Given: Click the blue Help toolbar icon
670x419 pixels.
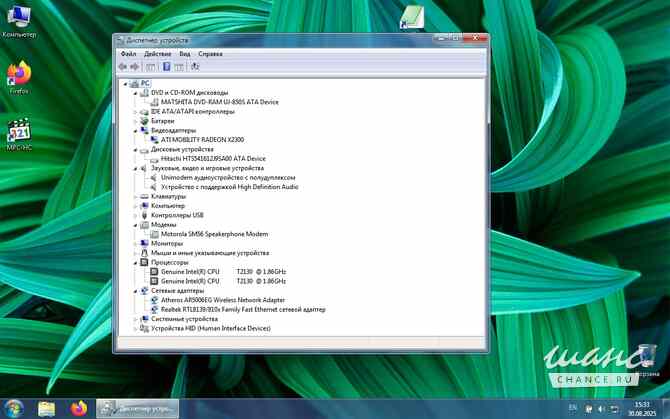Looking at the screenshot, I should (x=167, y=66).
